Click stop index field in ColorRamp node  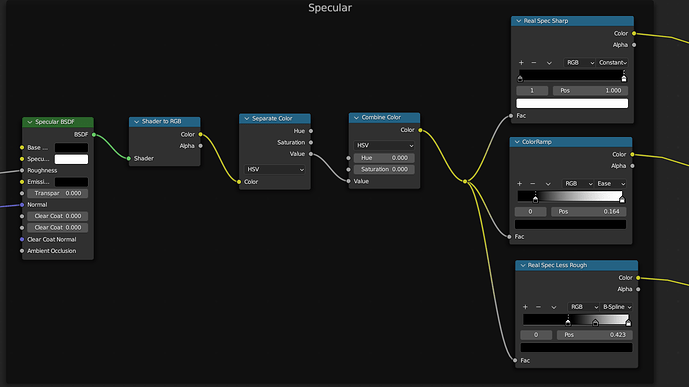(x=530, y=211)
